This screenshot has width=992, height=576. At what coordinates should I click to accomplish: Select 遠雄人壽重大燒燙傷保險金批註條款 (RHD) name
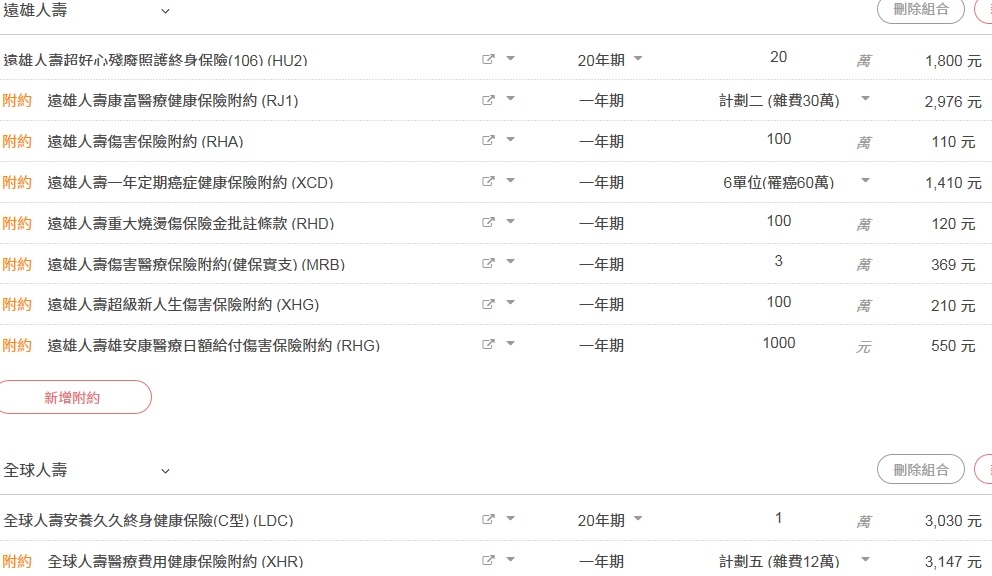tap(190, 223)
